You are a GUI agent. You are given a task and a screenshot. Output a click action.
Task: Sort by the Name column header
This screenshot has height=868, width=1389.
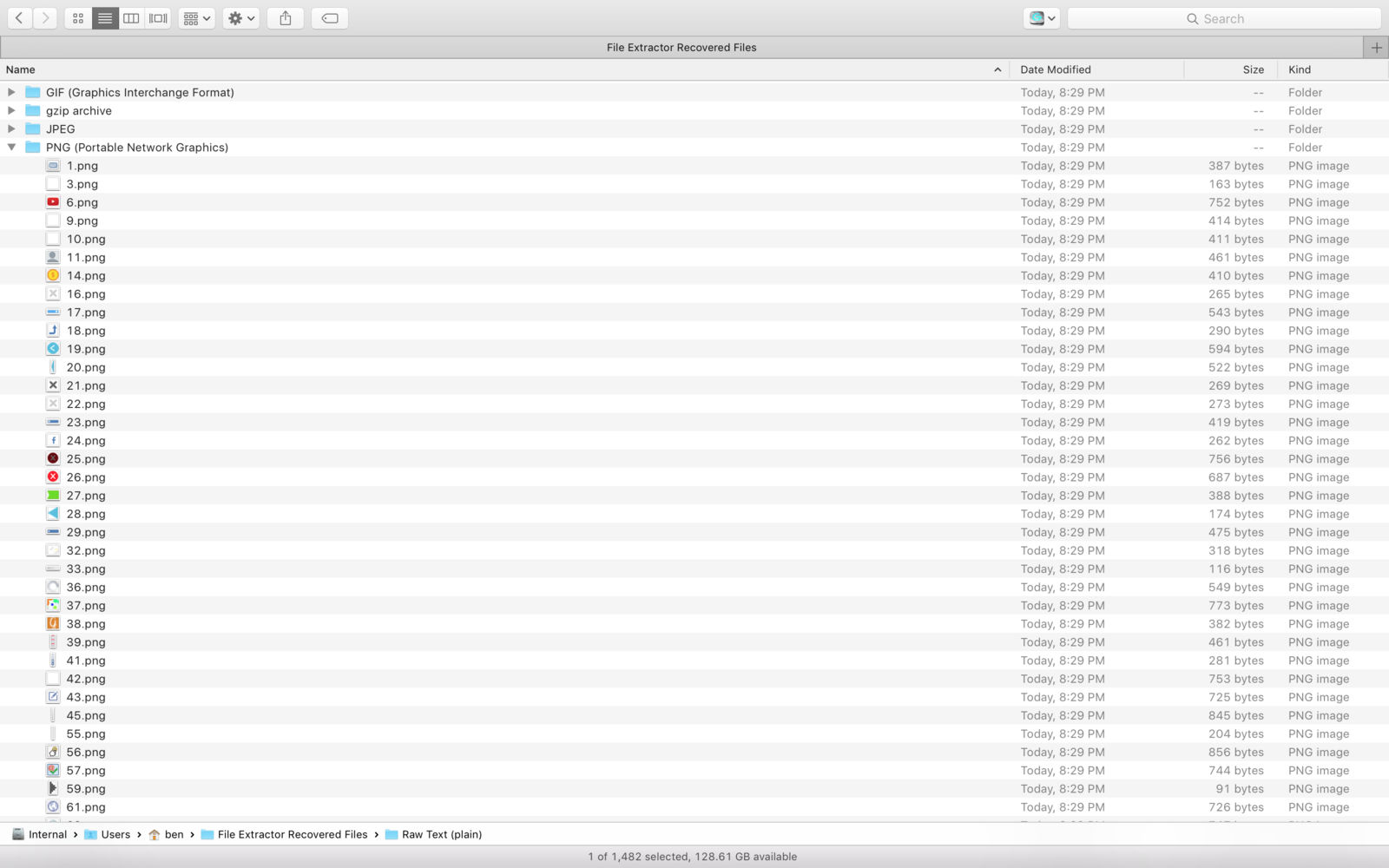pyautogui.click(x=504, y=69)
